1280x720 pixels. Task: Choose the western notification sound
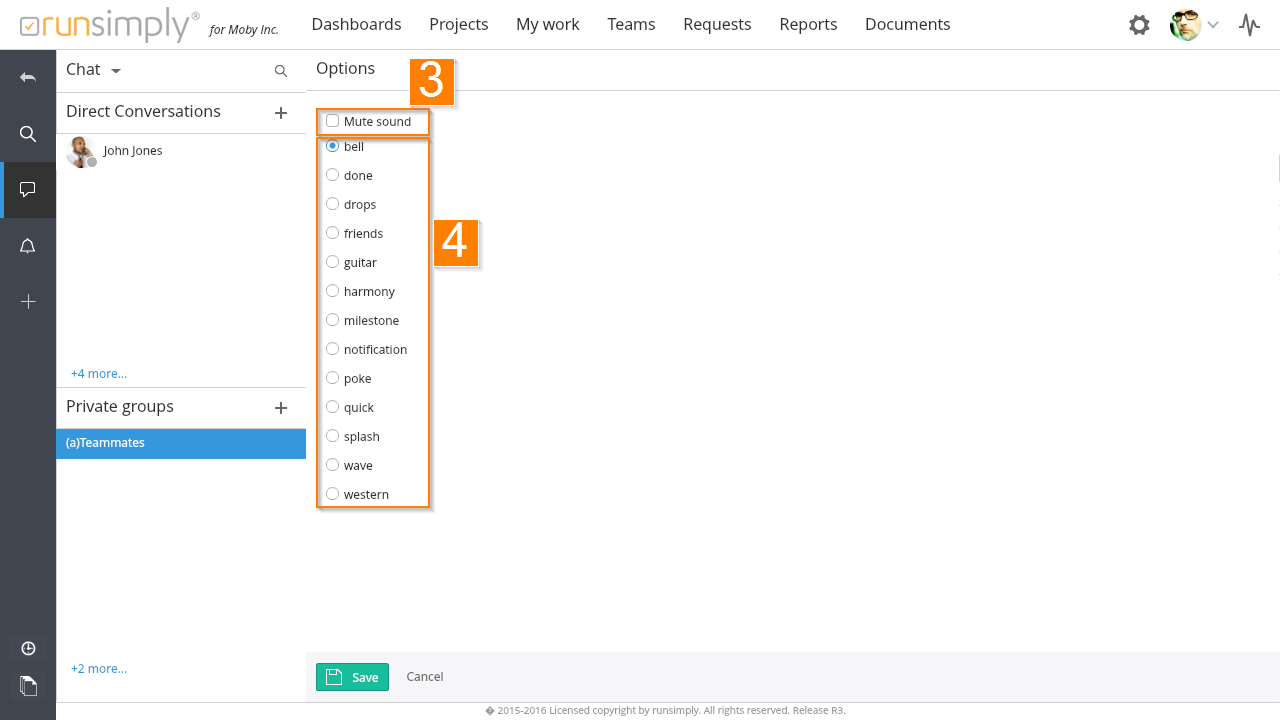pyautogui.click(x=333, y=494)
